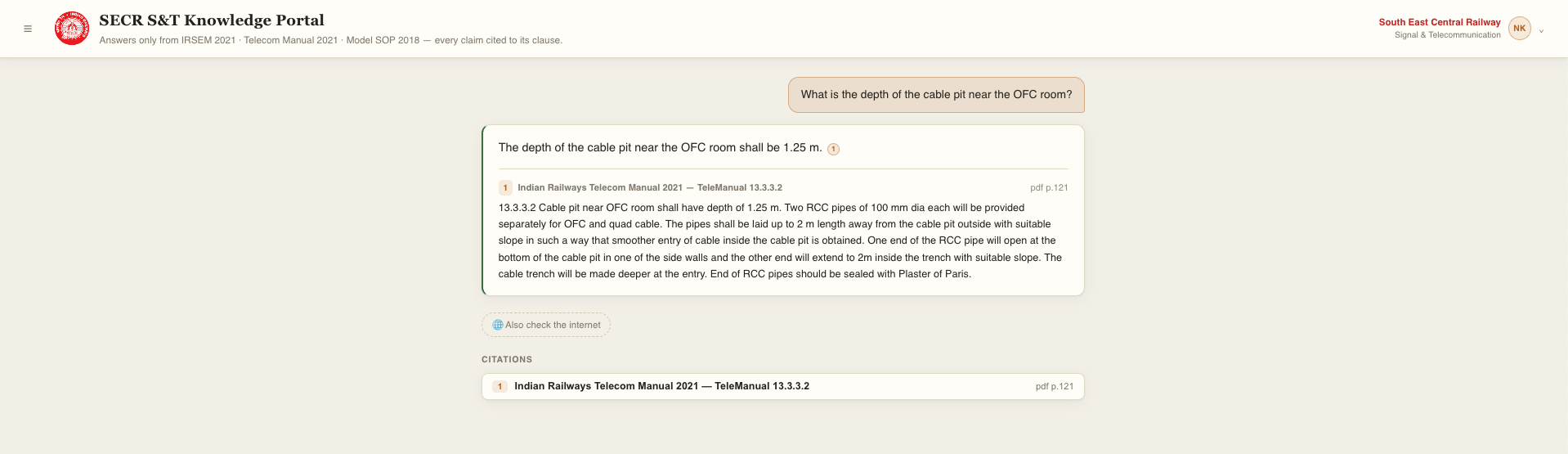Click the round red Indian Railways logo
1568x454 pixels.
(72, 29)
